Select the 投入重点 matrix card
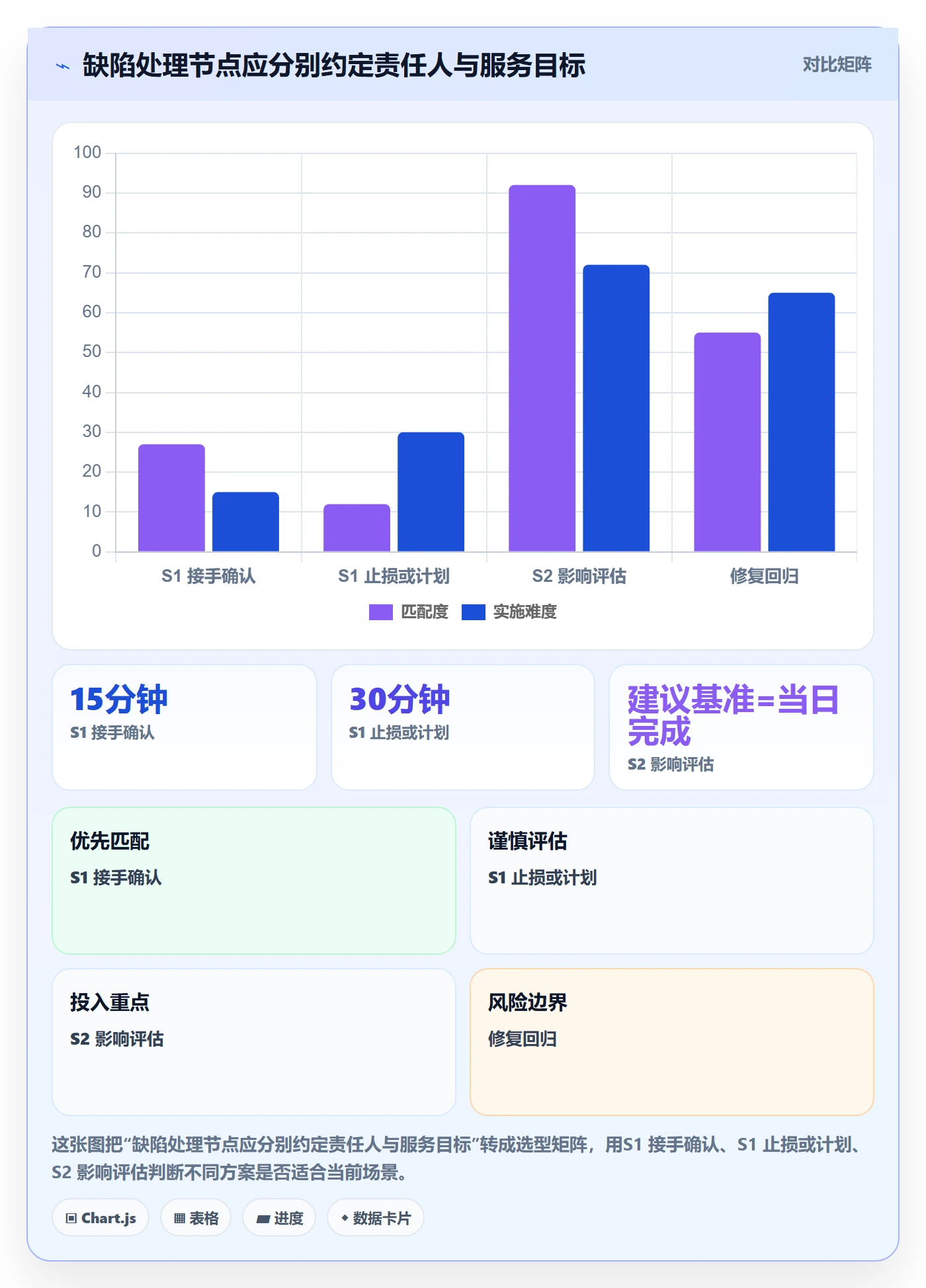The width and height of the screenshot is (926, 1288). (x=254, y=1041)
